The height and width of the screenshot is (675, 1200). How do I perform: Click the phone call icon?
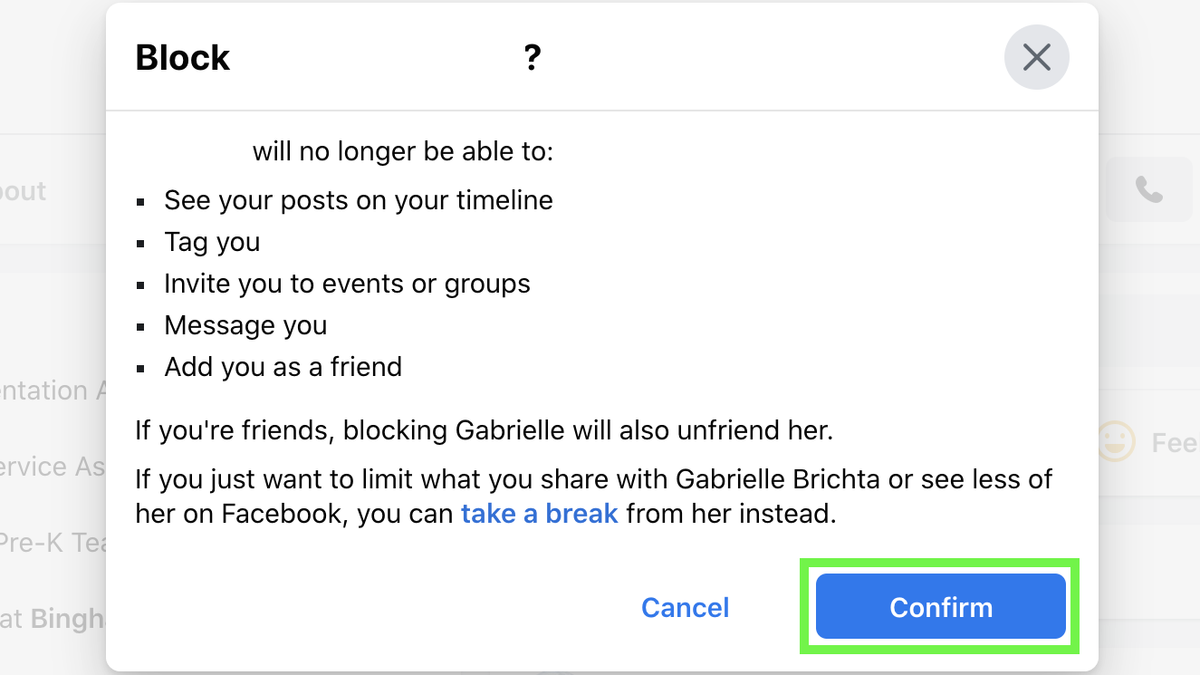[x=1148, y=189]
